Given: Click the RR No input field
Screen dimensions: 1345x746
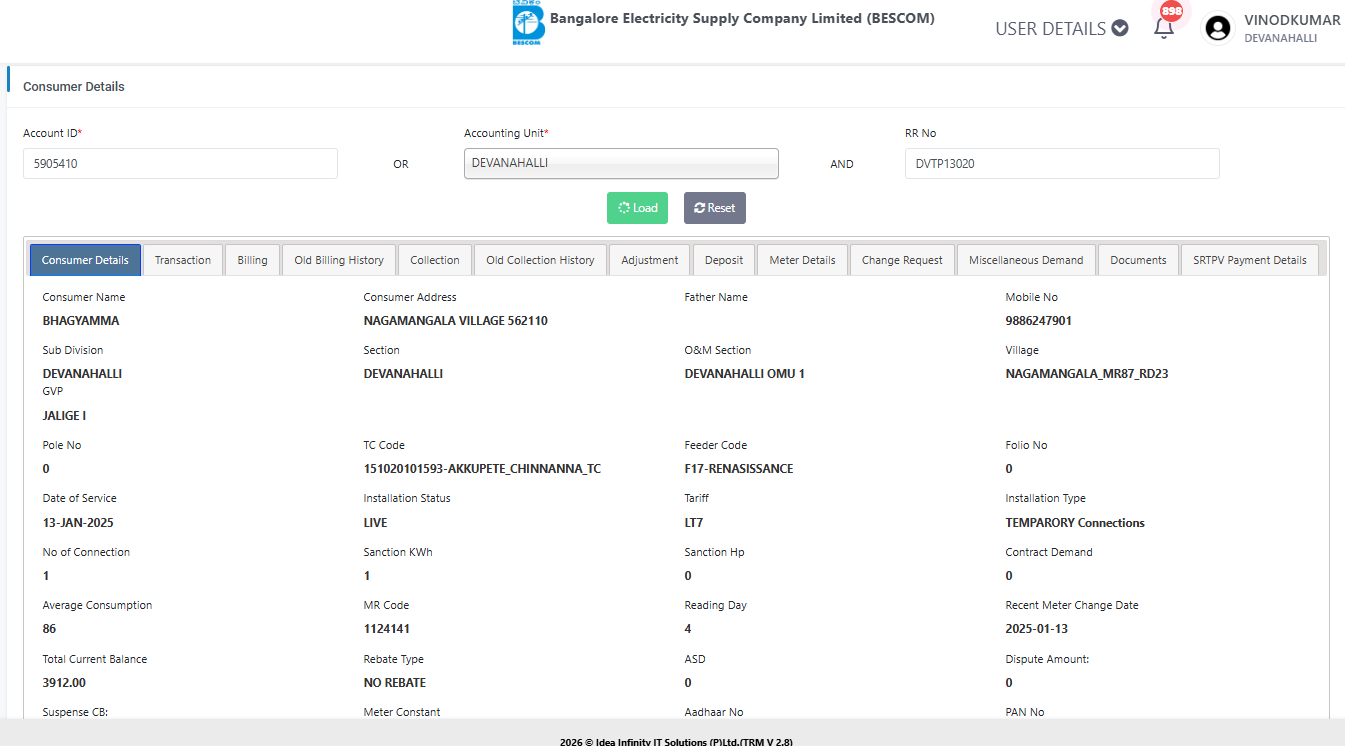Looking at the screenshot, I should [1061, 163].
